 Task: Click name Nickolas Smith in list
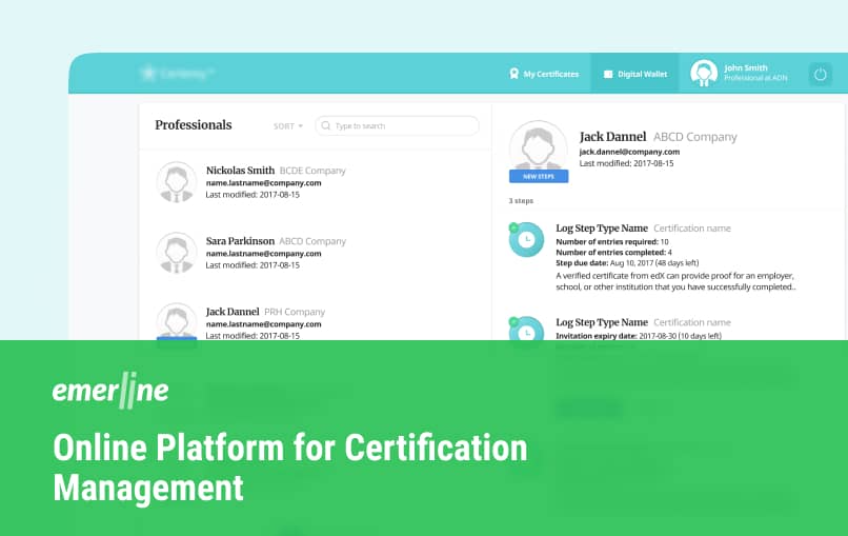point(240,170)
